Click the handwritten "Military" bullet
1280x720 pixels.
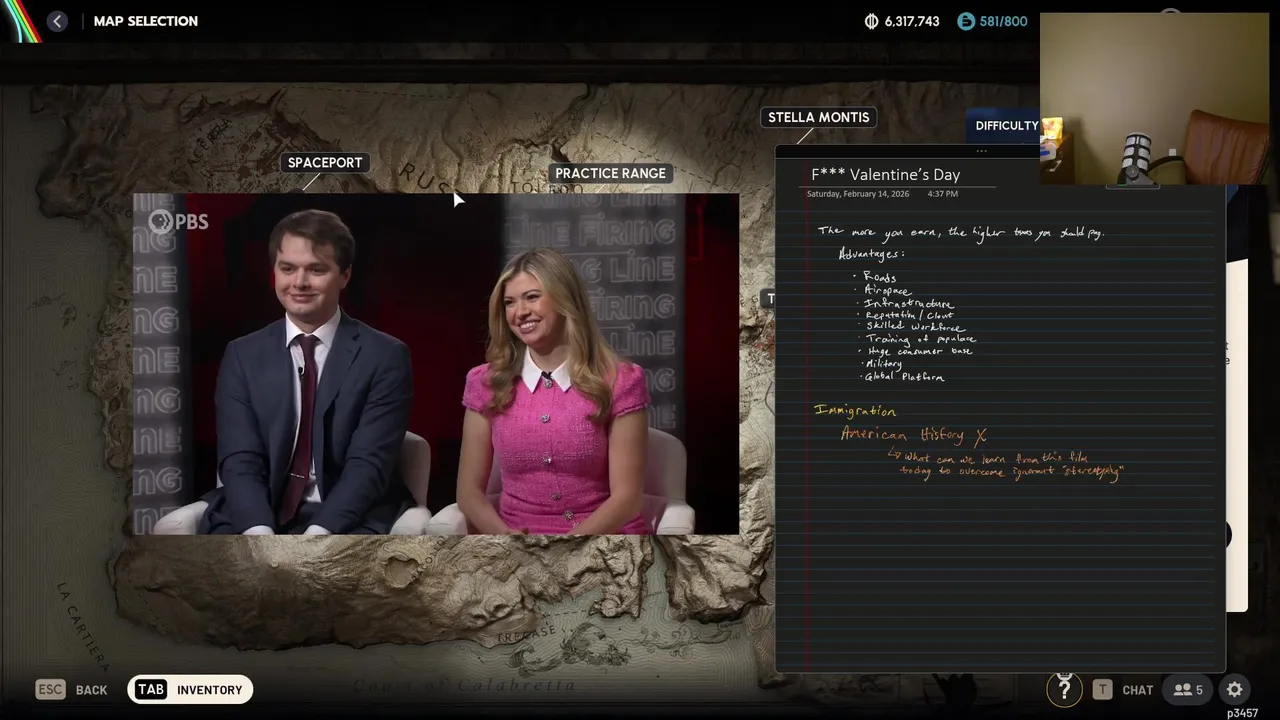click(x=883, y=364)
